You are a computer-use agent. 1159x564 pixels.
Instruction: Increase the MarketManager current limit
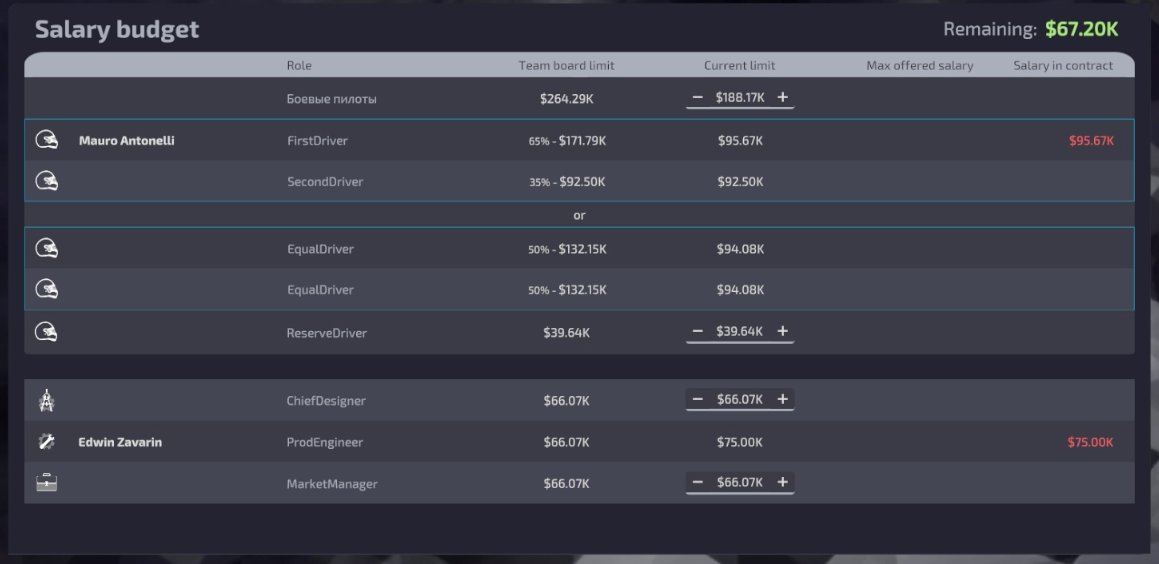783,483
